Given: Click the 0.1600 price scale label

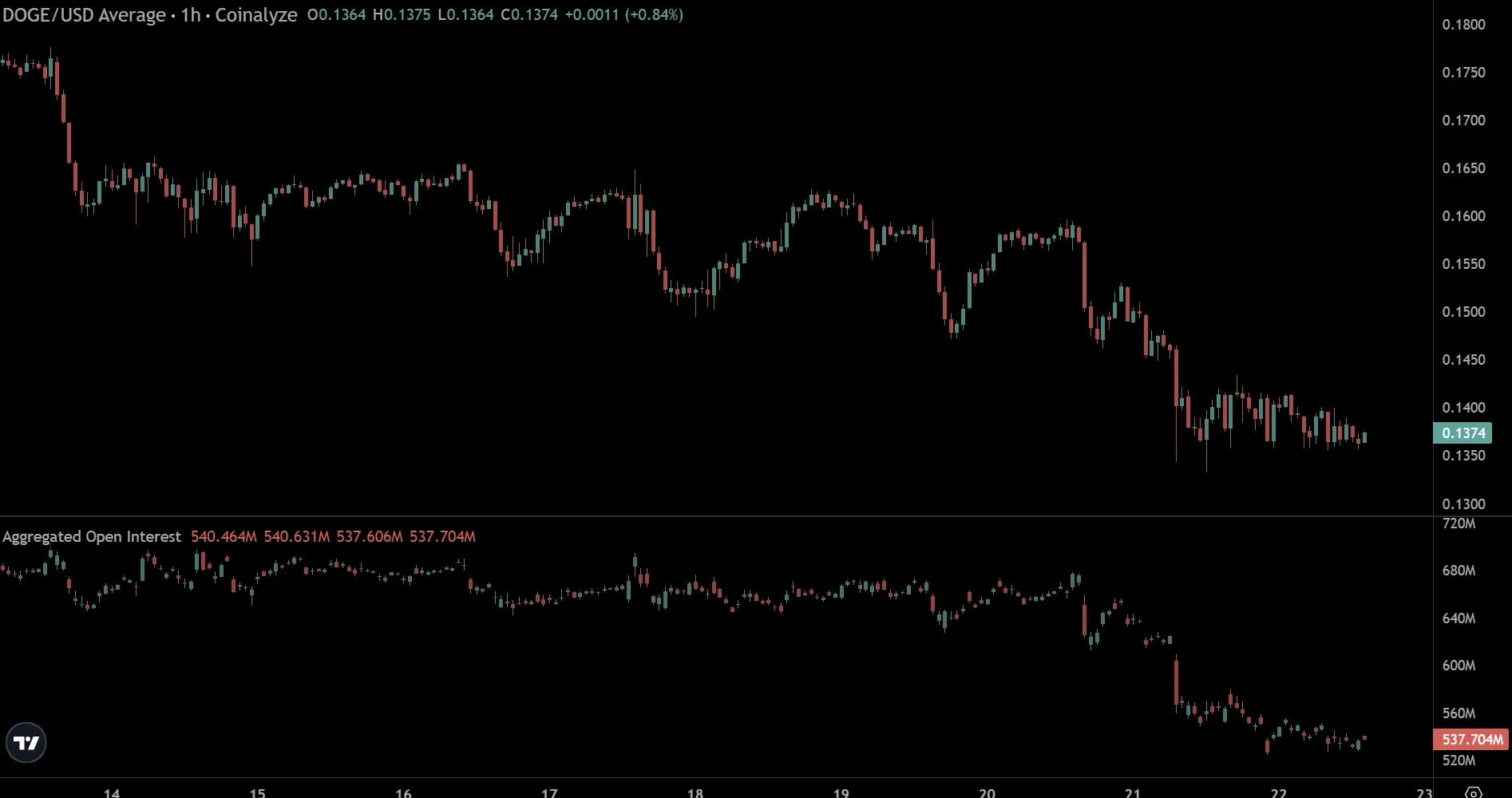Looking at the screenshot, I should (1463, 216).
